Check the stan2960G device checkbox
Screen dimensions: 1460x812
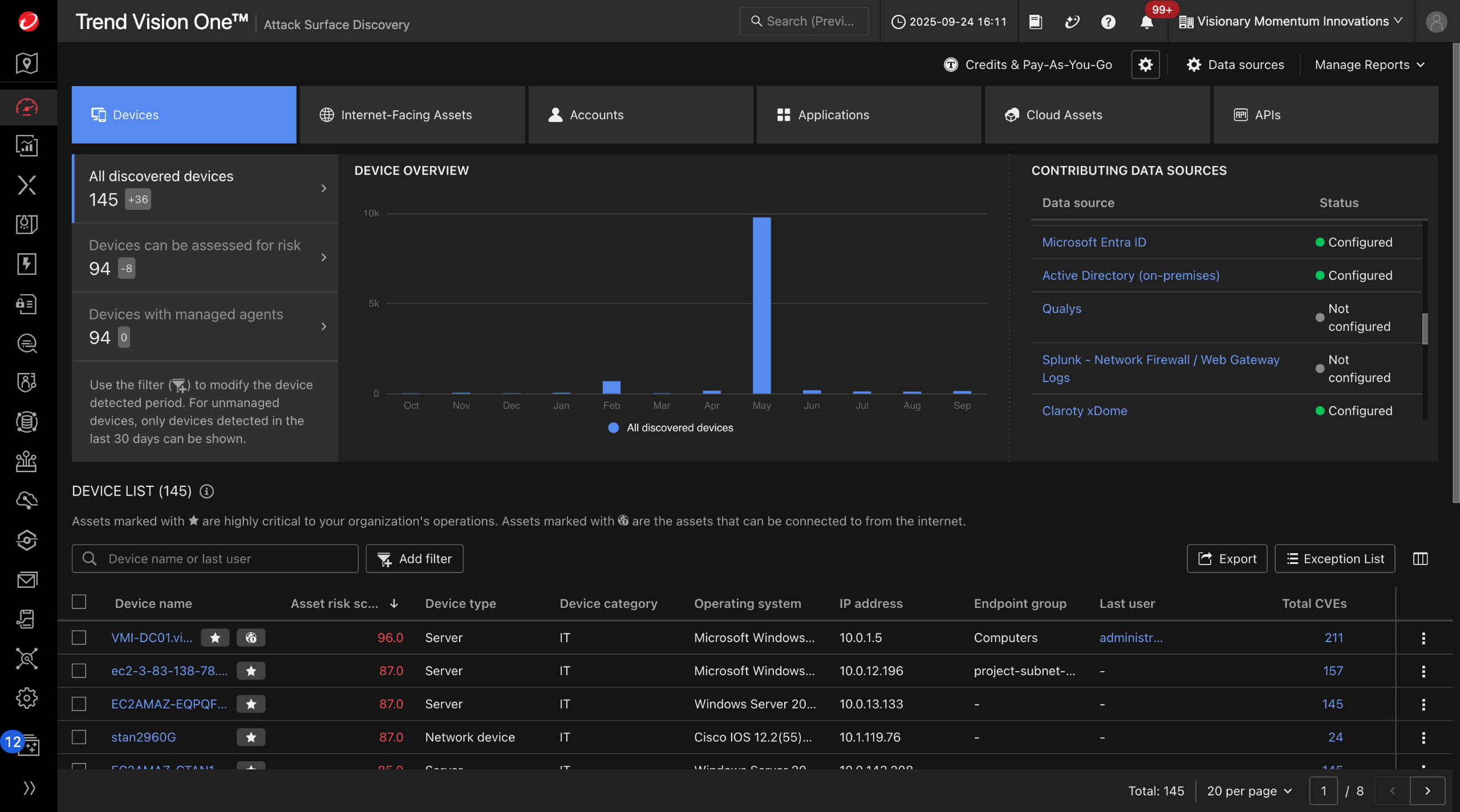click(79, 737)
